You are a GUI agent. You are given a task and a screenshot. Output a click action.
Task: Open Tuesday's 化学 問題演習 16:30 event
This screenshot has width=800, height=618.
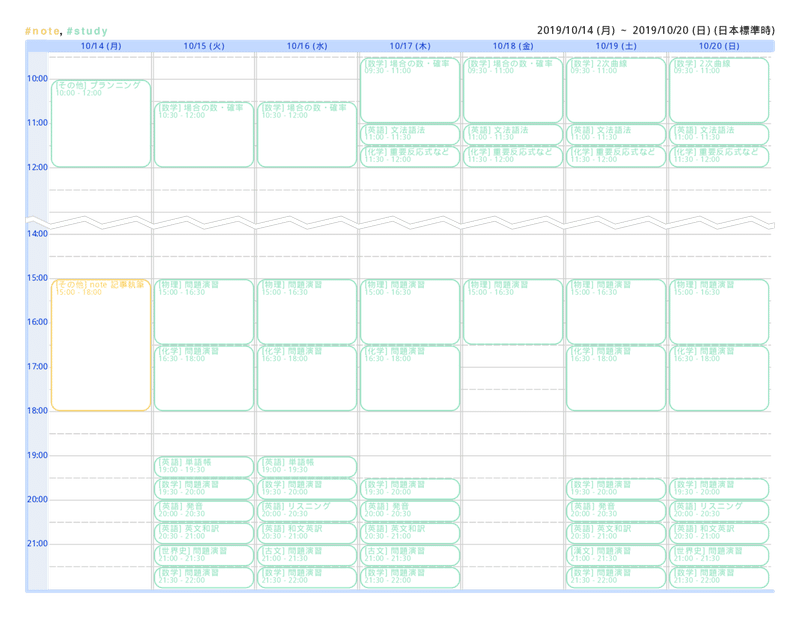tap(204, 378)
